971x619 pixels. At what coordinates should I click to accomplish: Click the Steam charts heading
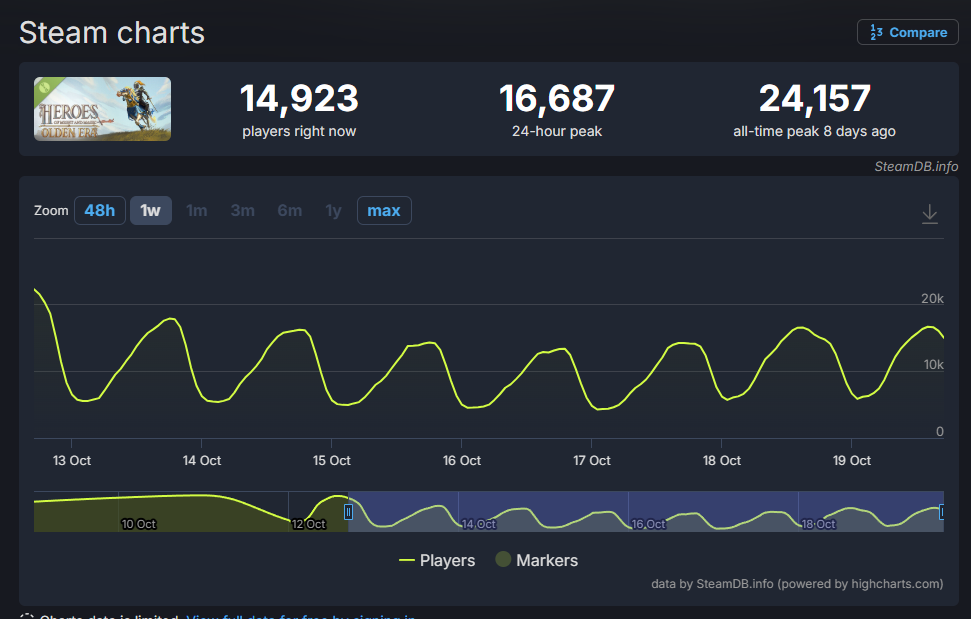click(111, 33)
